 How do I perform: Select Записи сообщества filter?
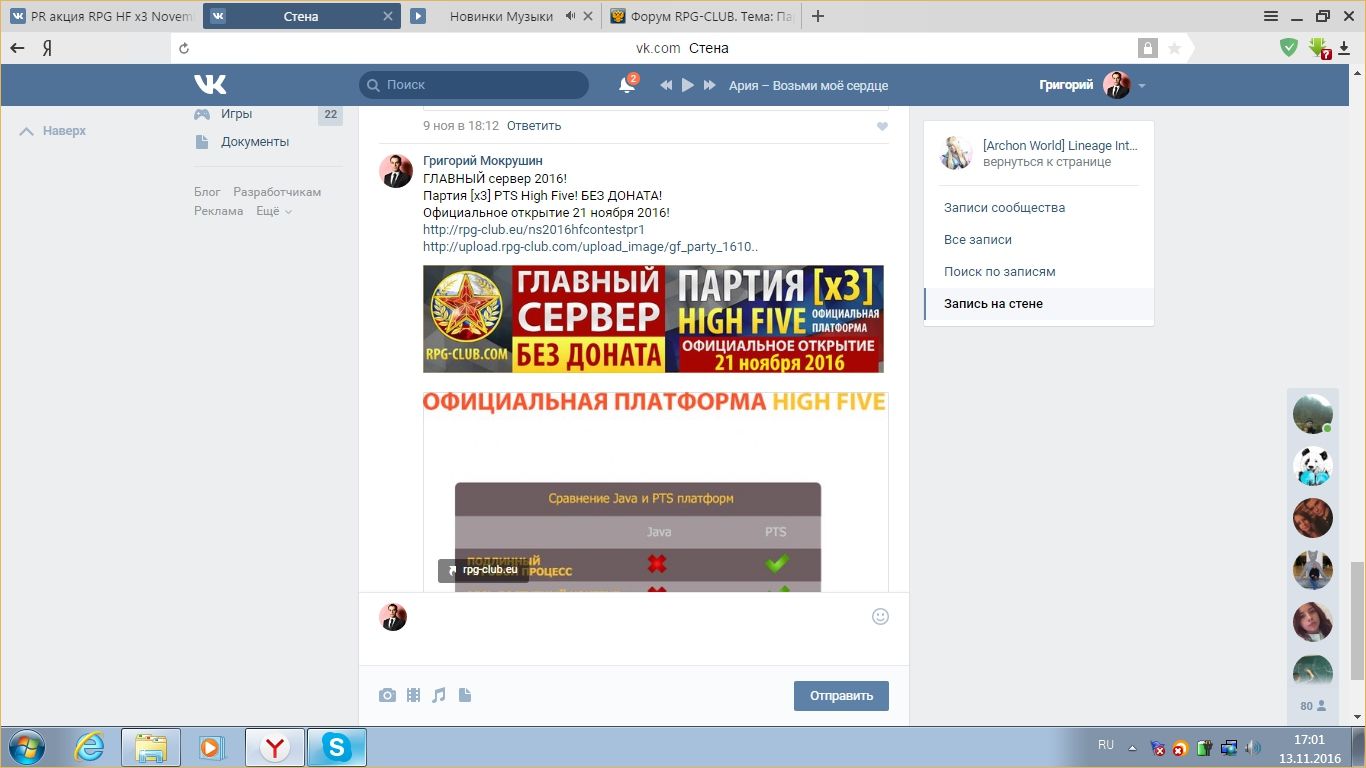click(1039, 208)
